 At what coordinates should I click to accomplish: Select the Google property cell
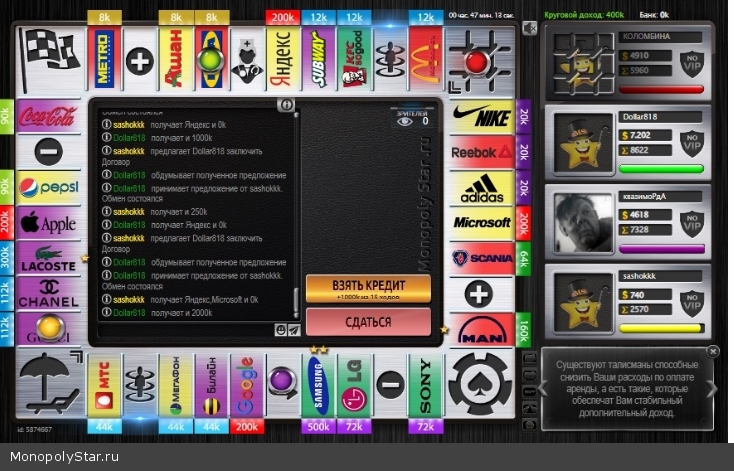tap(247, 385)
